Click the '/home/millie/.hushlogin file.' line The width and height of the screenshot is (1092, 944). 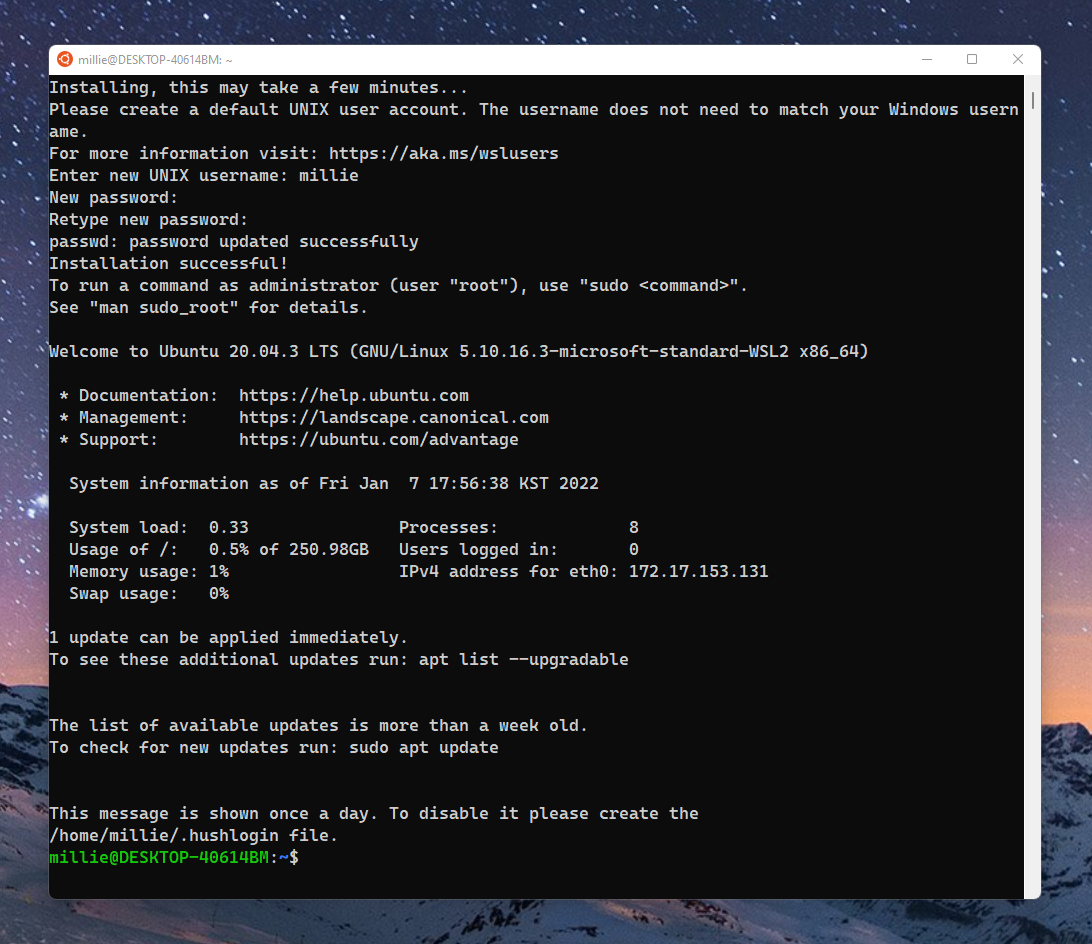click(x=193, y=835)
